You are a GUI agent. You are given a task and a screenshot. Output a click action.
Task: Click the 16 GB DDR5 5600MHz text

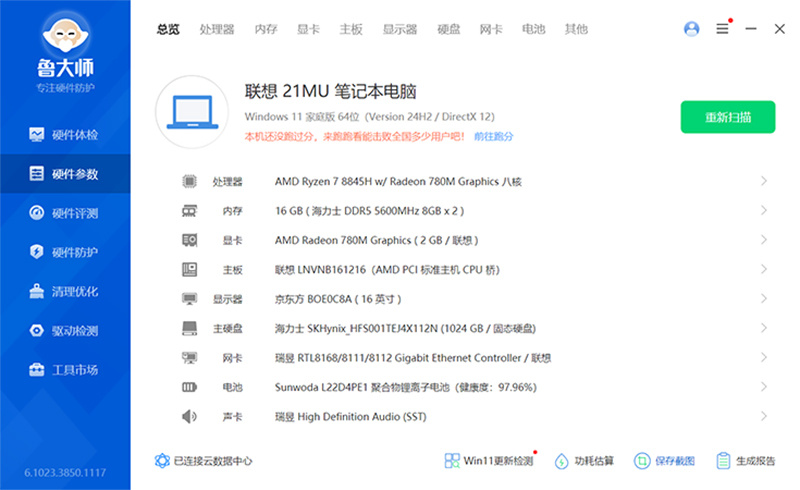point(369,211)
